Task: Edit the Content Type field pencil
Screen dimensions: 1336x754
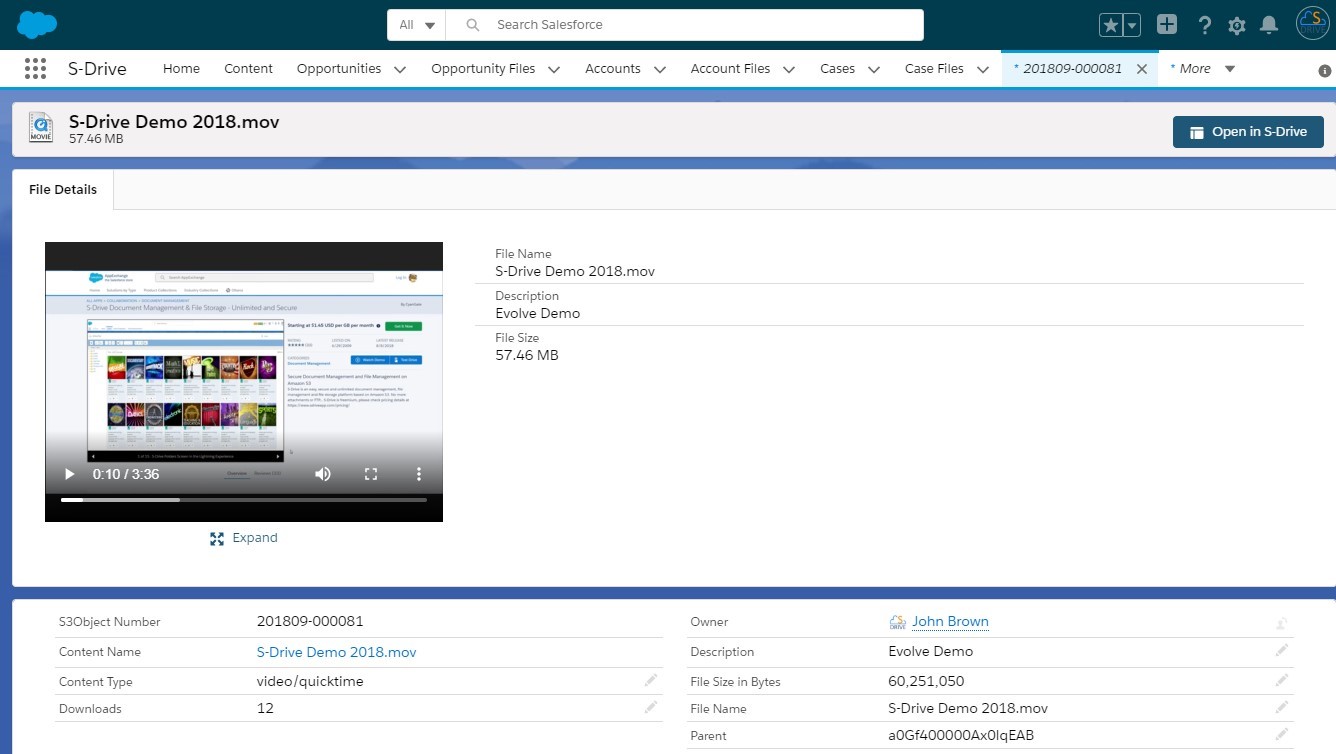Action: pyautogui.click(x=651, y=680)
